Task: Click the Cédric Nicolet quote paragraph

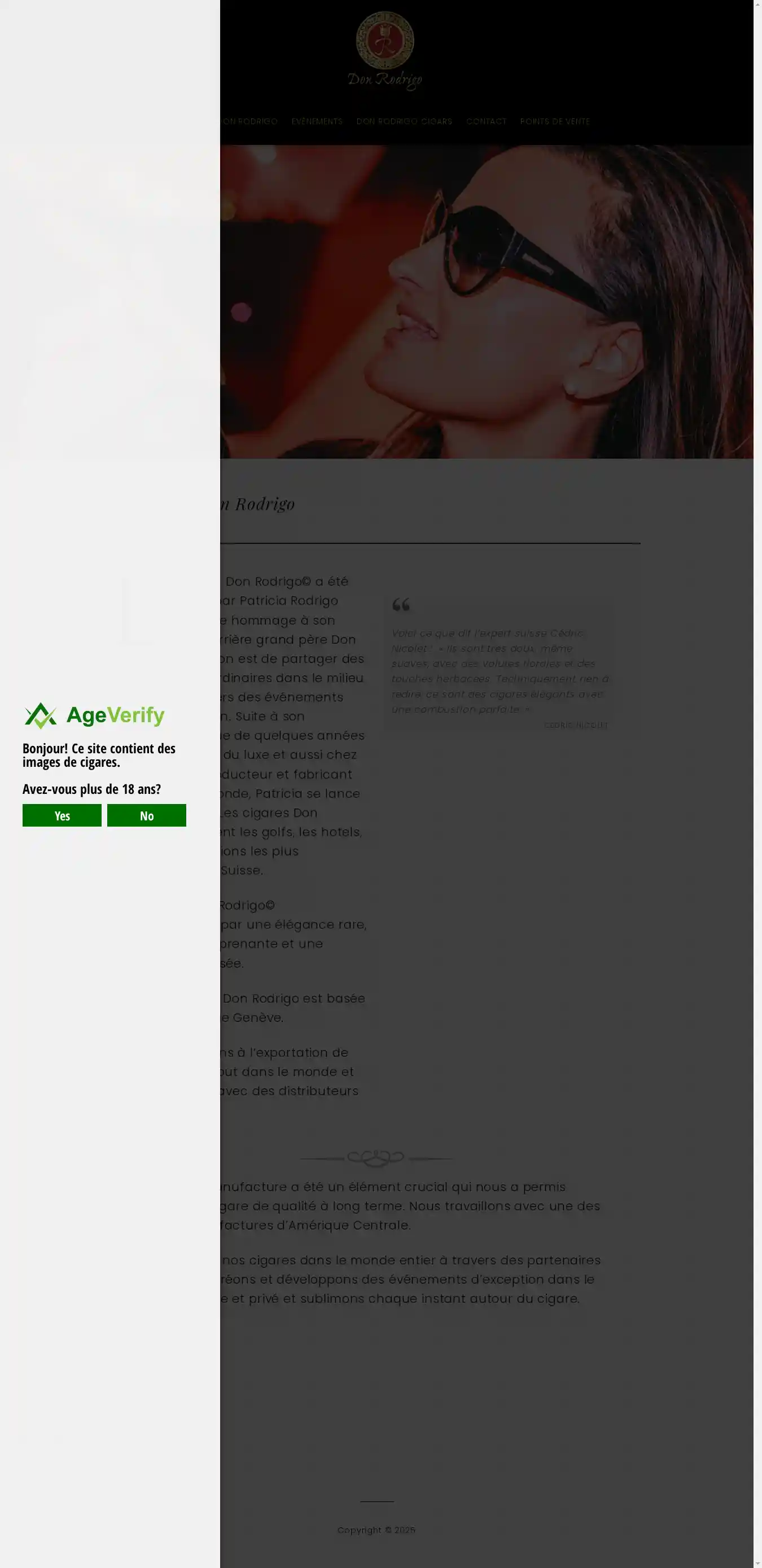Action: coord(500,671)
